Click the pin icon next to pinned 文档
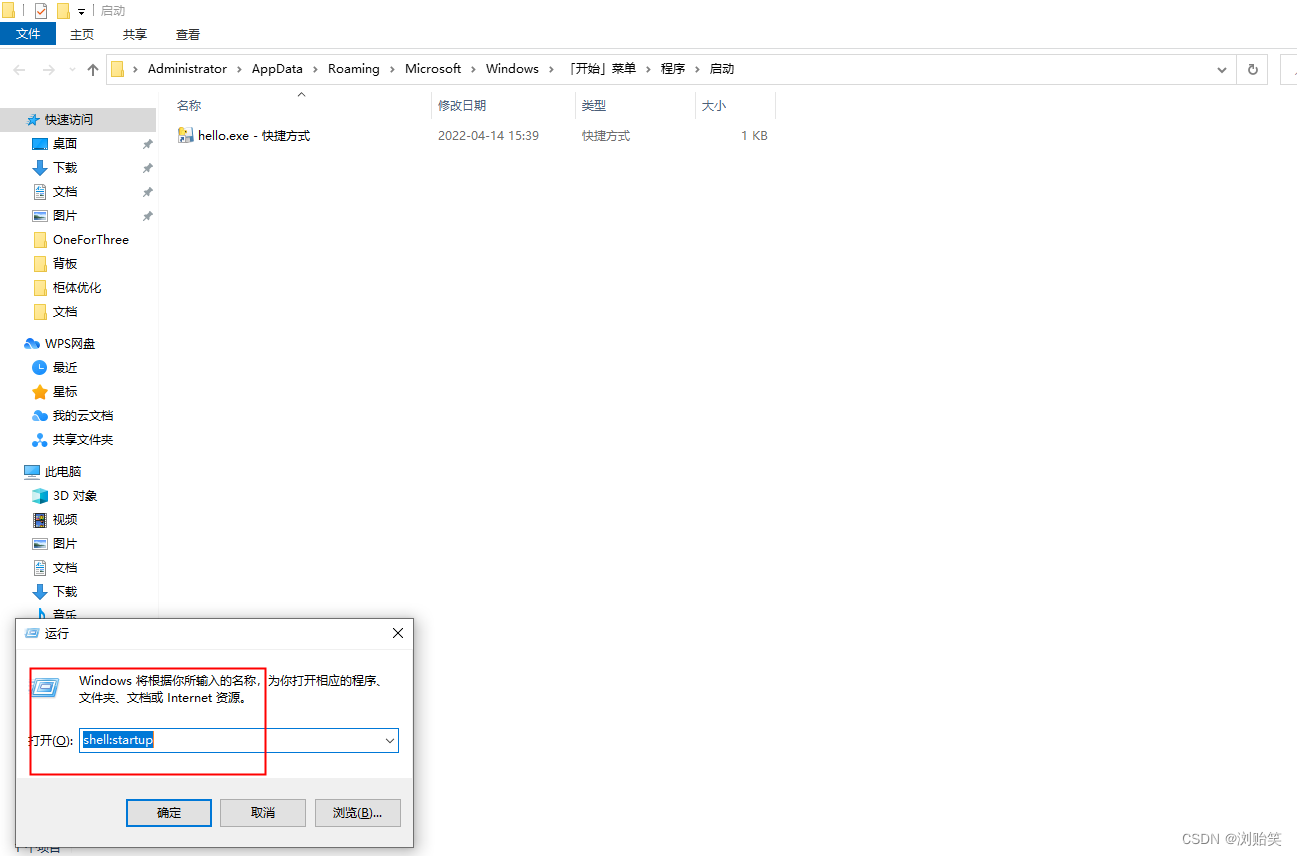Screen dimensions: 1297x856 tap(147, 192)
